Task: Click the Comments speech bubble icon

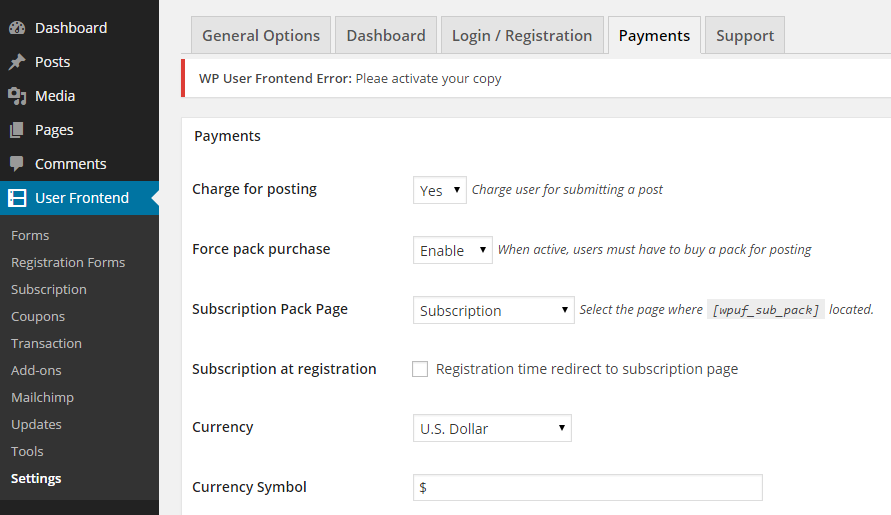Action: tap(17, 164)
